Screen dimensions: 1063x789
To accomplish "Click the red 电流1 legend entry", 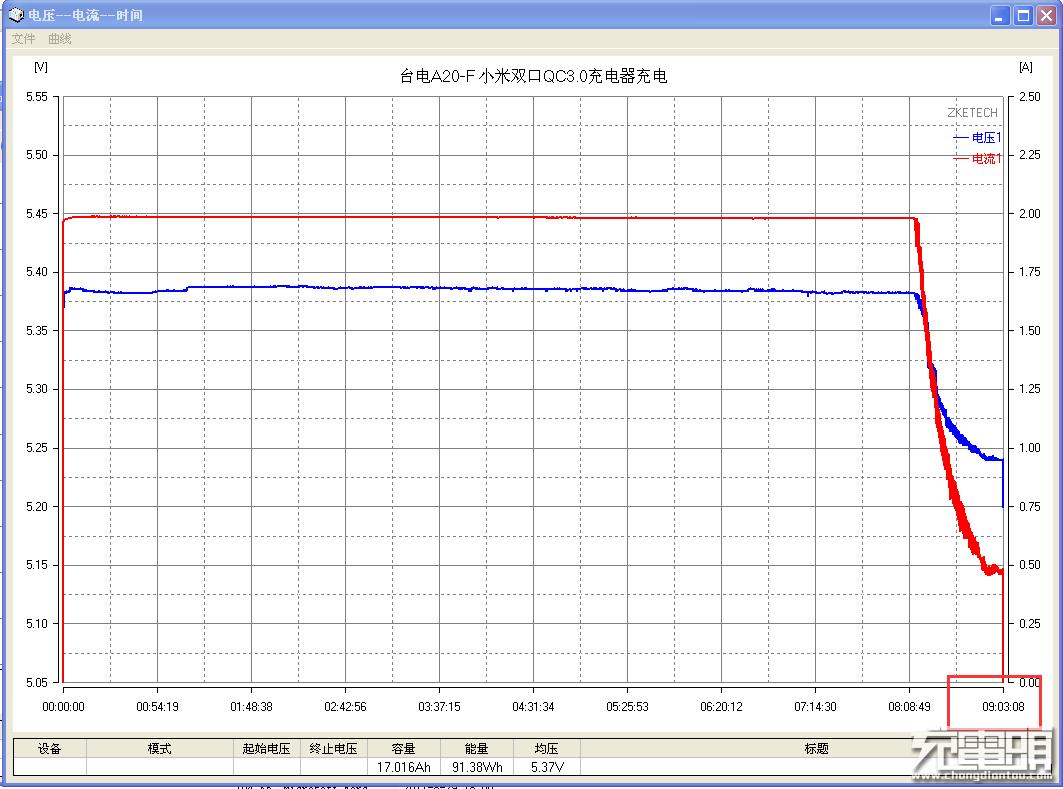I will (x=978, y=159).
